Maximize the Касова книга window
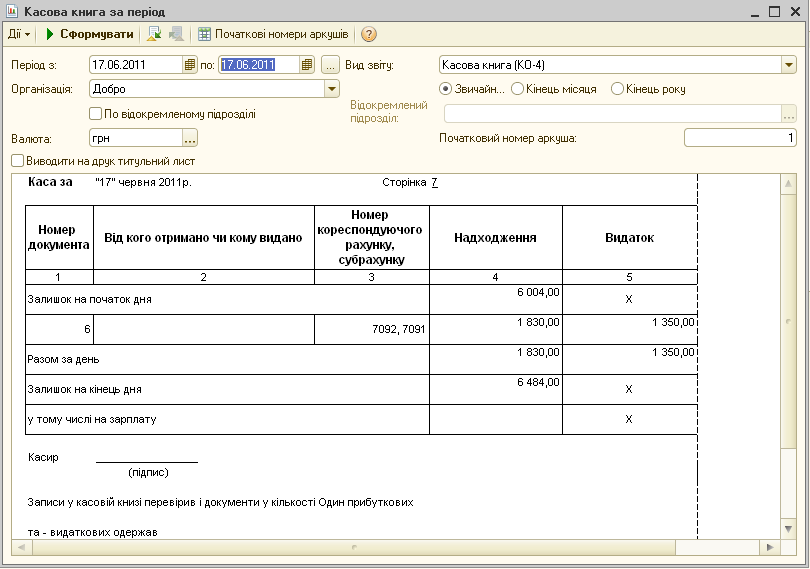810x569 pixels. tap(774, 11)
